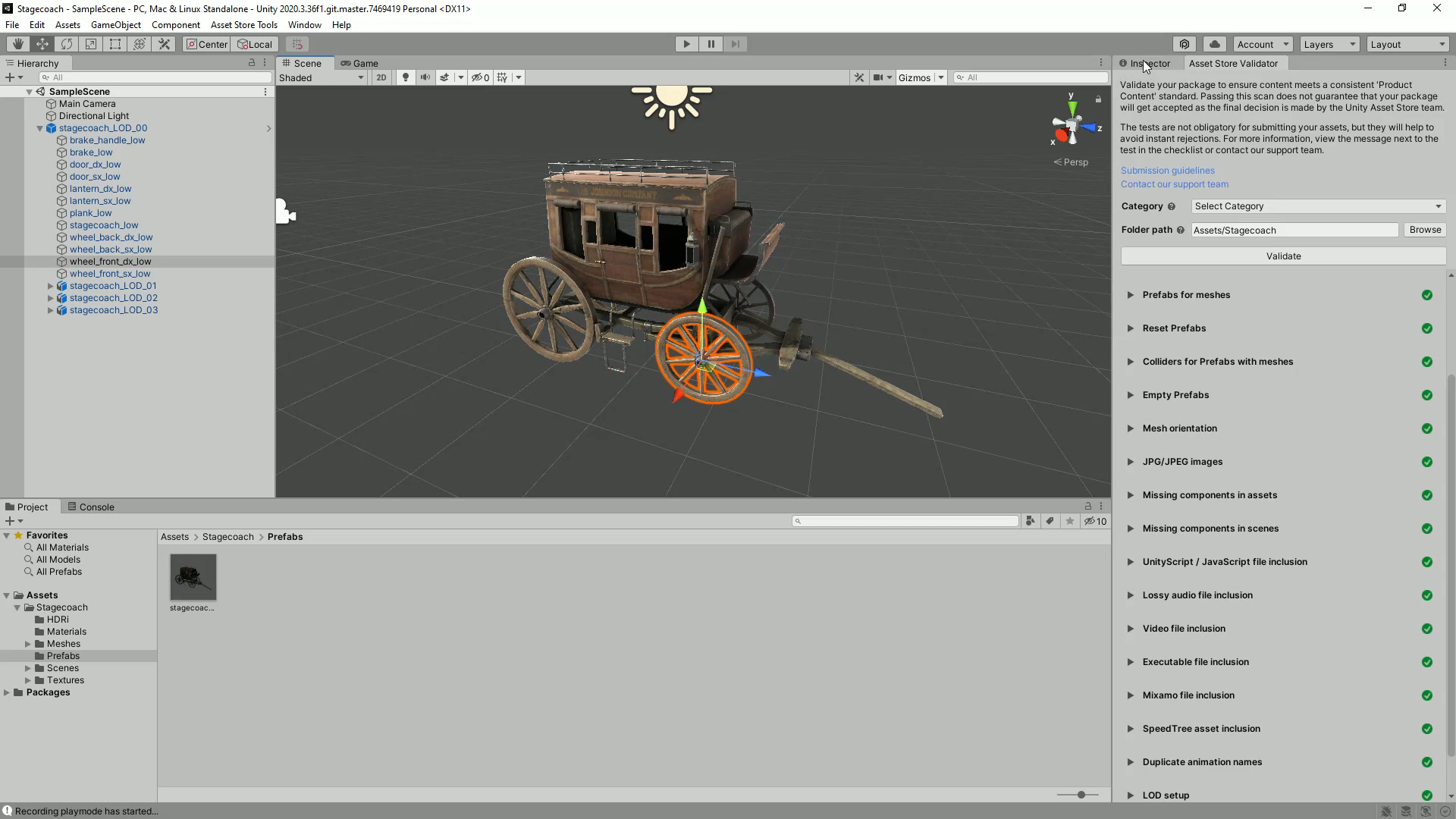Open Shaded draw mode dropdown
Viewport: 1456px width, 819px height.
click(322, 77)
